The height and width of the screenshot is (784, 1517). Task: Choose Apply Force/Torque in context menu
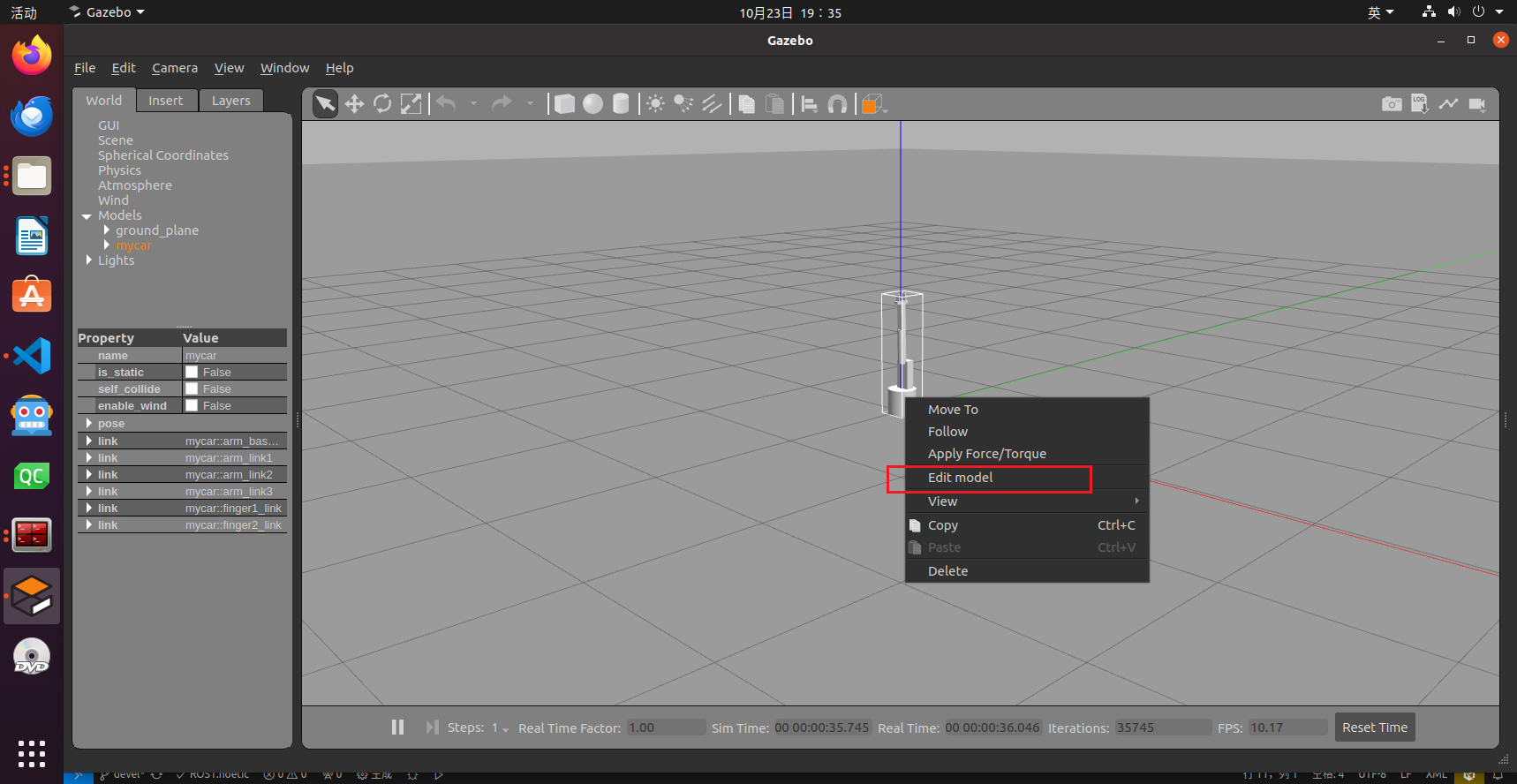click(x=1027, y=454)
